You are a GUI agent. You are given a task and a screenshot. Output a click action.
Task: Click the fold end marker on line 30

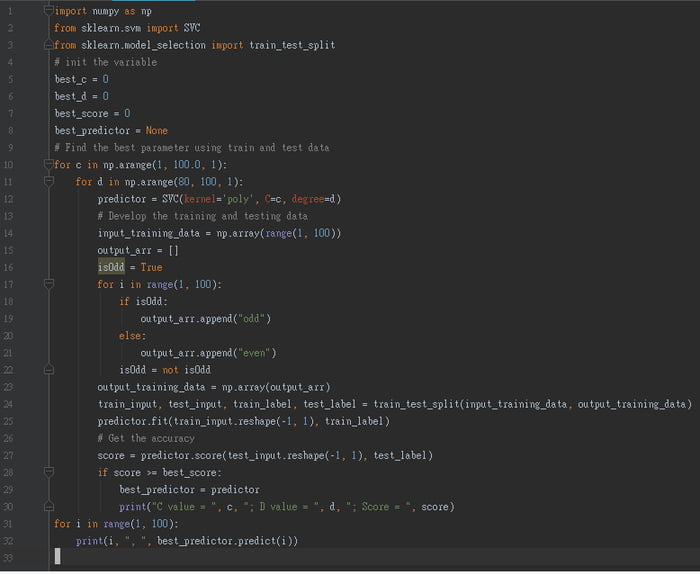pos(48,506)
